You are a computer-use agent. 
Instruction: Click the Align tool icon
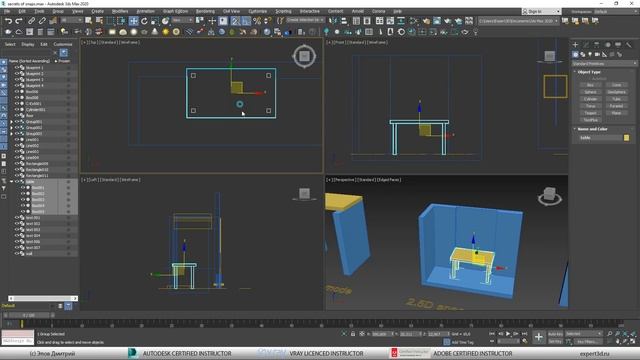[344, 21]
